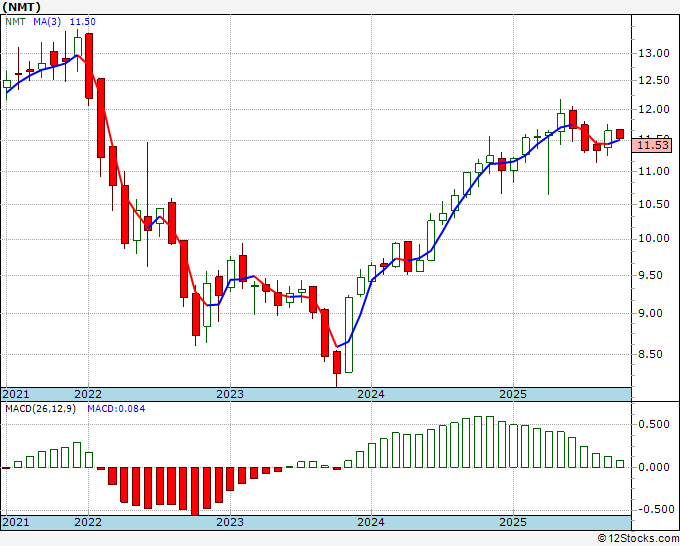Click 2022 on the MACD timeline
Screen dimensions: 680x546
click(88, 522)
